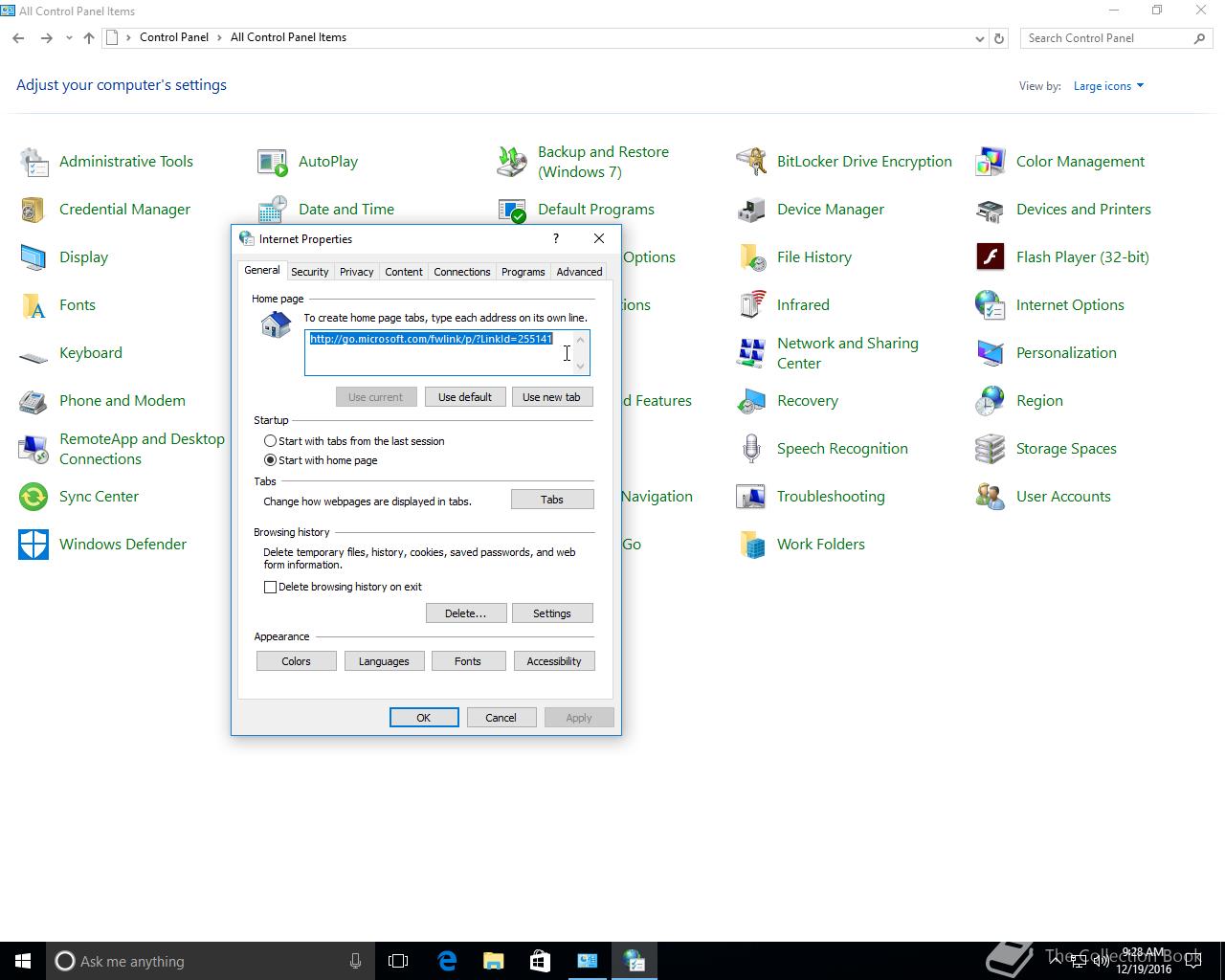This screenshot has height=980, width=1225.
Task: Confirm the dialog with OK
Action: [424, 718]
